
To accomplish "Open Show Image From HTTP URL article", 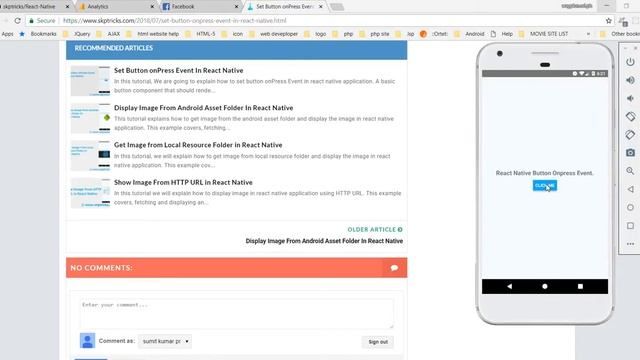I will click(183, 182).
